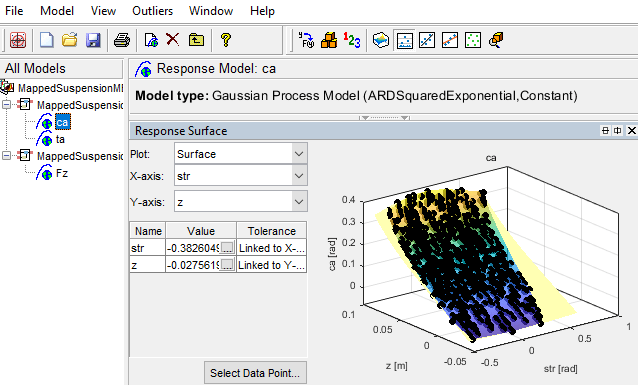Open the Window menu
The image size is (638, 385).
pyautogui.click(x=211, y=11)
